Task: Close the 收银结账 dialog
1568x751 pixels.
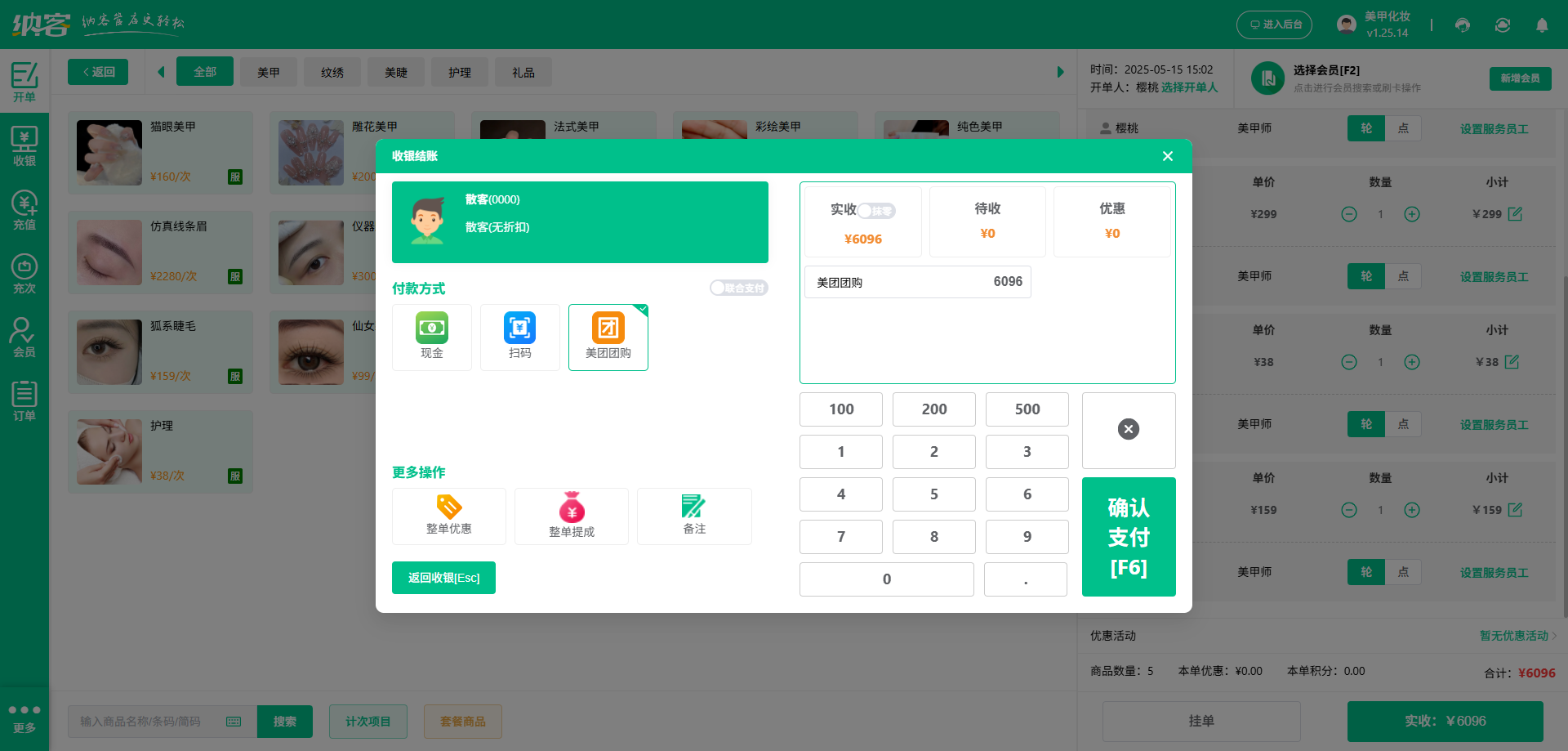Action: pos(1168,156)
